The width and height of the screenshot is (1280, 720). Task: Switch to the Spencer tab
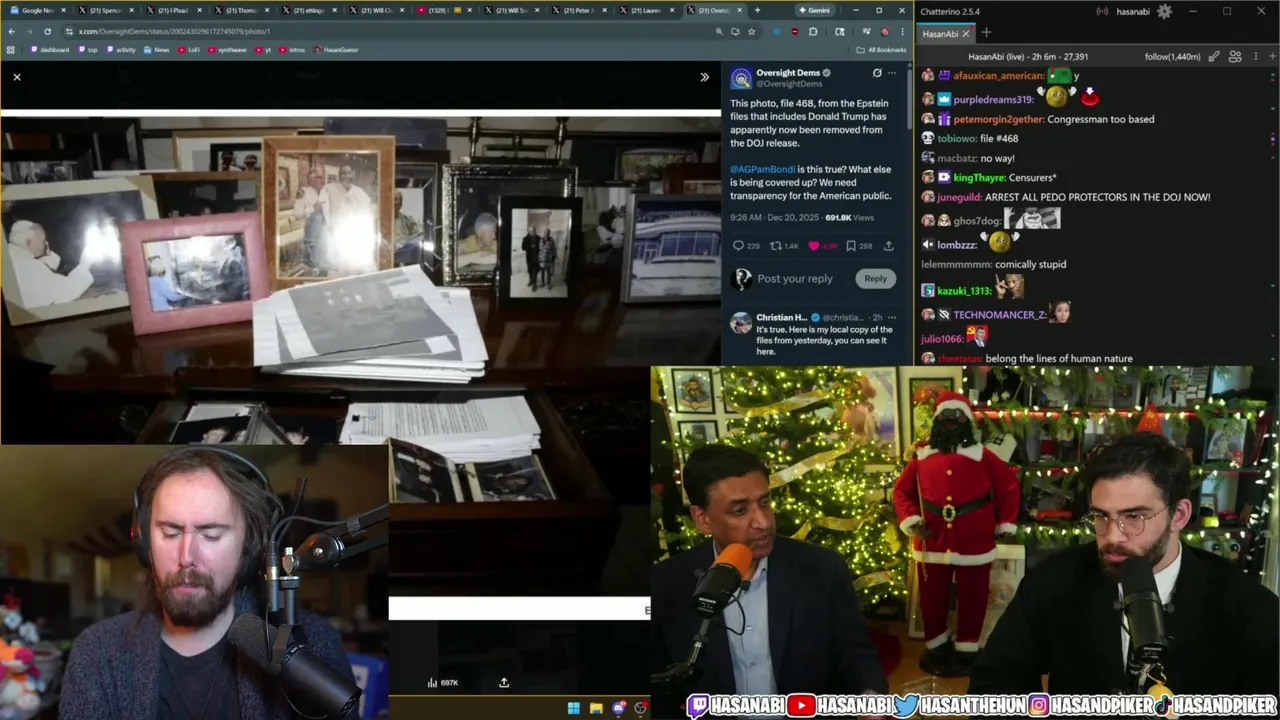[x=103, y=10]
